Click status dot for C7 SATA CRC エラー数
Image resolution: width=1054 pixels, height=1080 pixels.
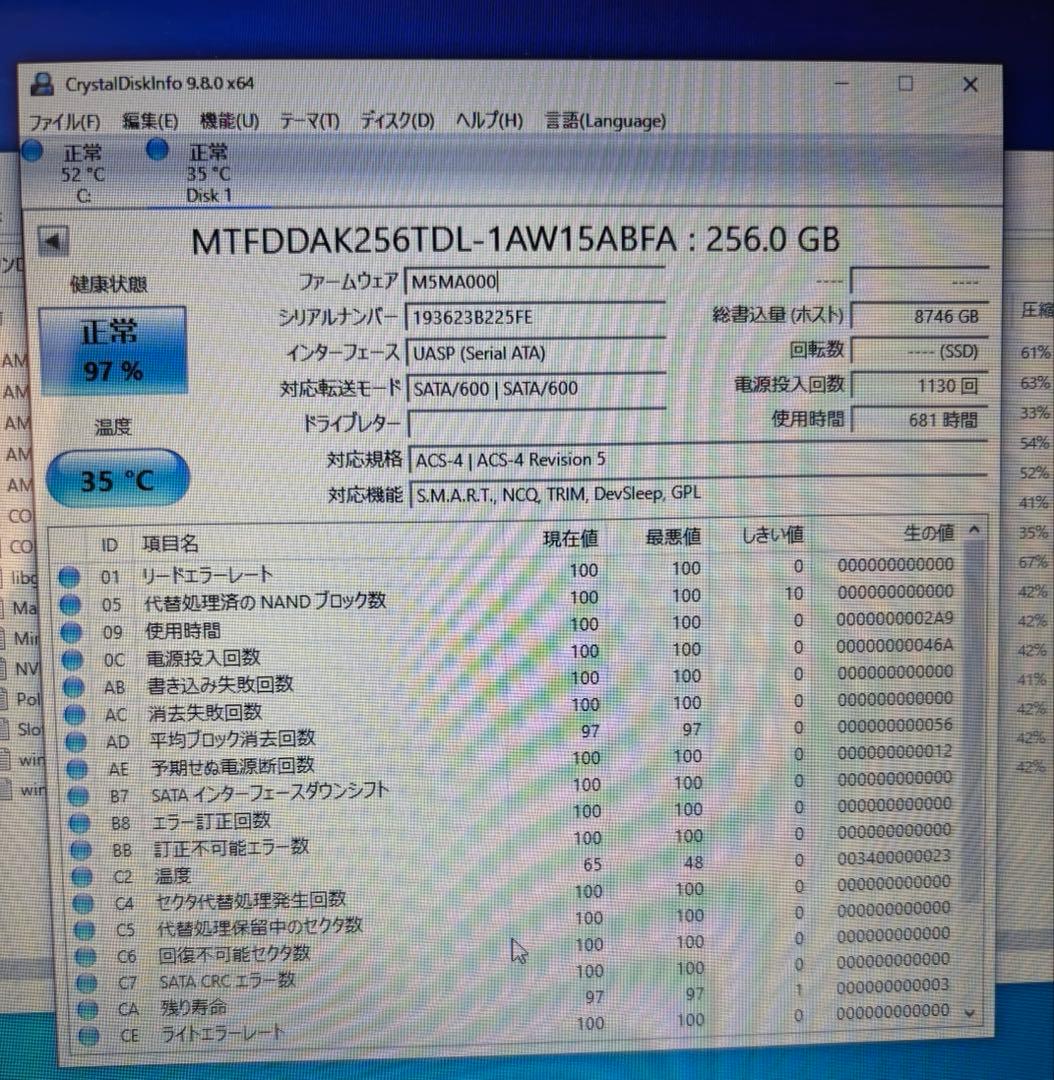[87, 982]
